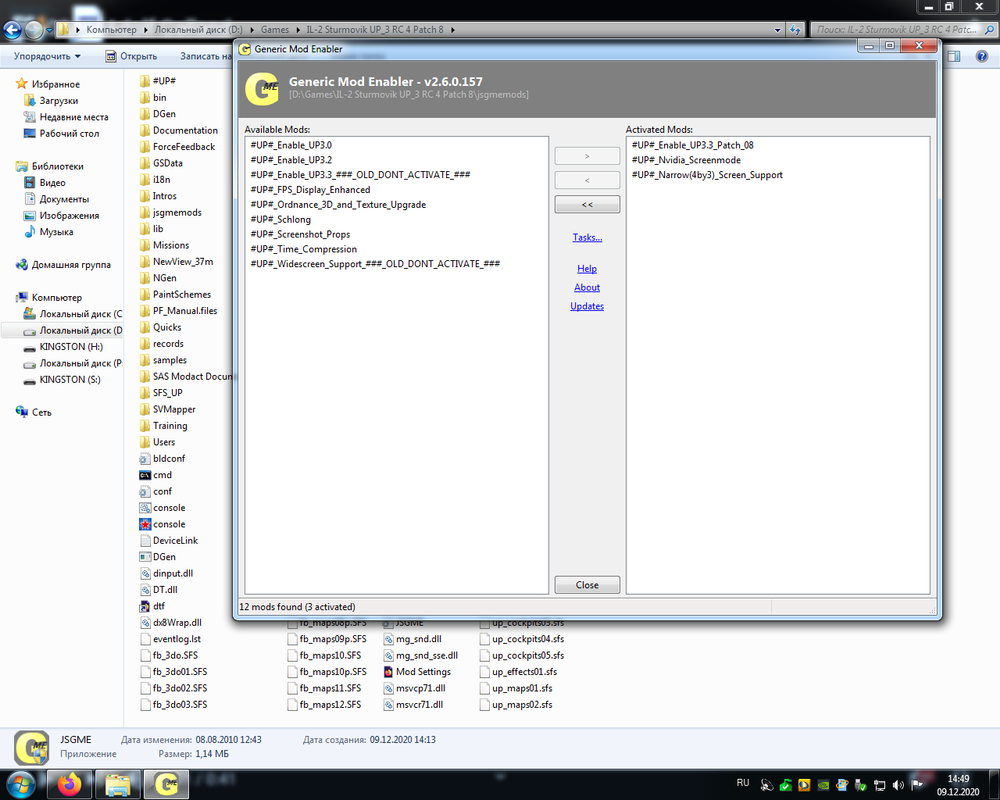Select the #UP#_Widescreen_Support OLD mod
Screen dimensions: 1000x800
click(375, 263)
